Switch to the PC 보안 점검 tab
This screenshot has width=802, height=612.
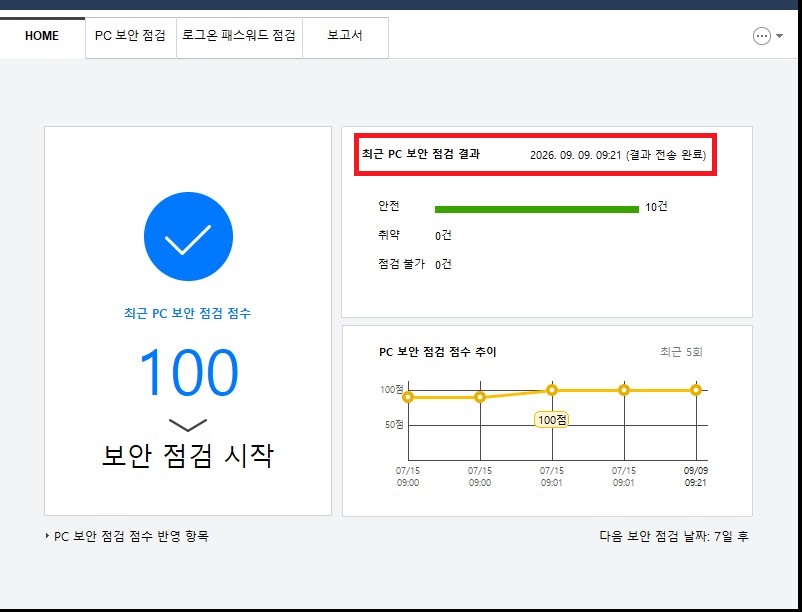pos(130,37)
